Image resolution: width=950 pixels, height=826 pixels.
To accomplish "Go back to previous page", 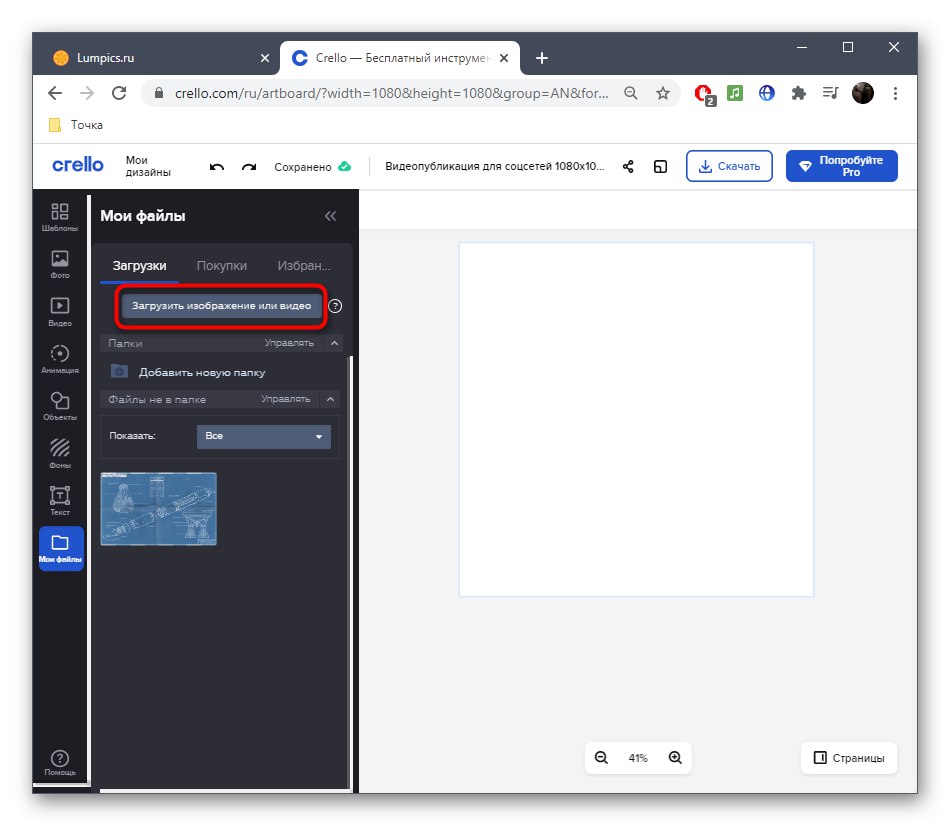I will pos(55,93).
